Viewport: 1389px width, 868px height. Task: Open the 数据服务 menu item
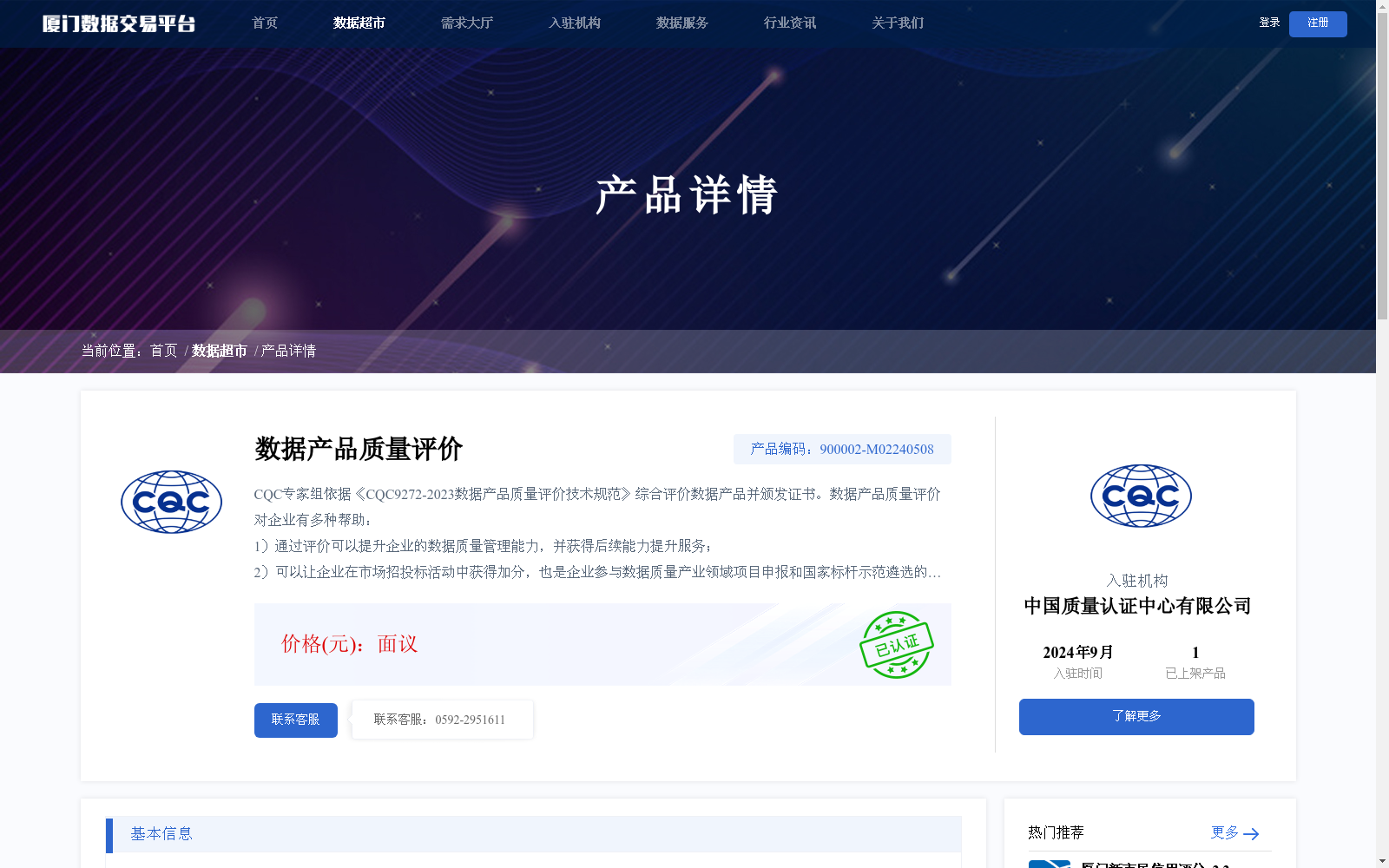[x=682, y=23]
